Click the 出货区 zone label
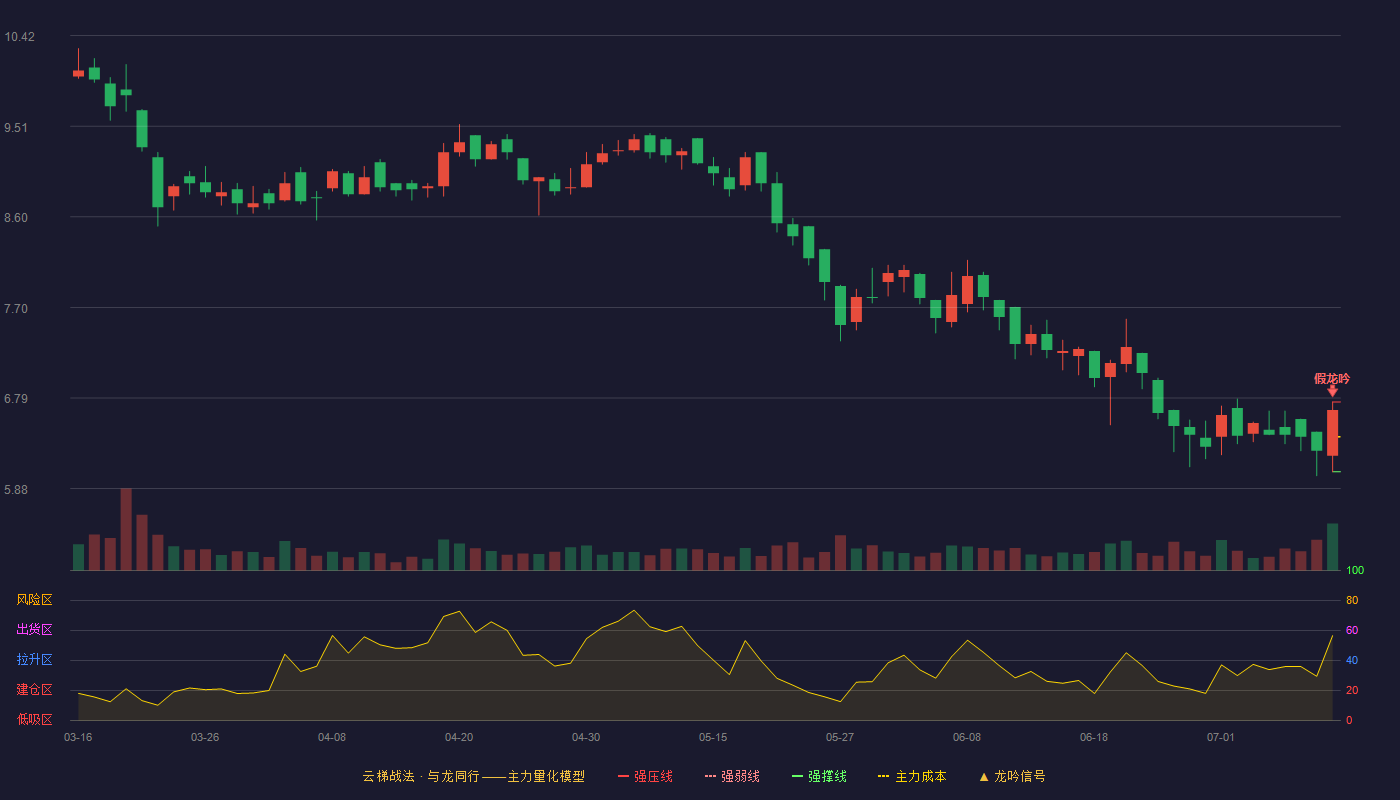 (34, 630)
